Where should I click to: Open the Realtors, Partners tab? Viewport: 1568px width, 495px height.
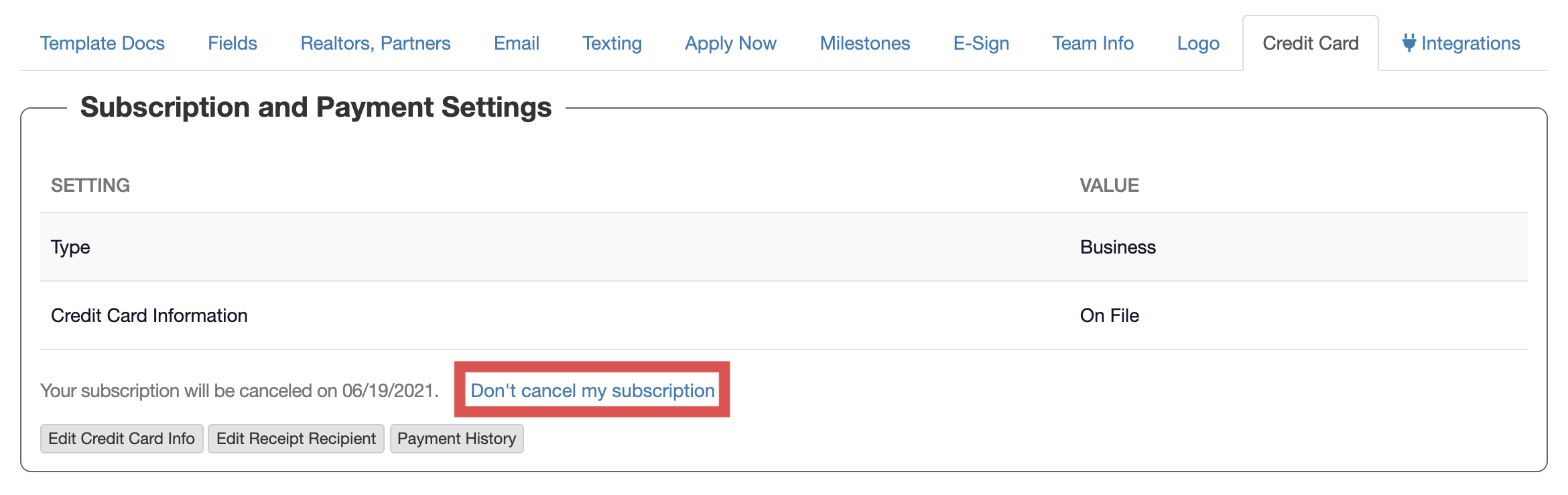[375, 44]
